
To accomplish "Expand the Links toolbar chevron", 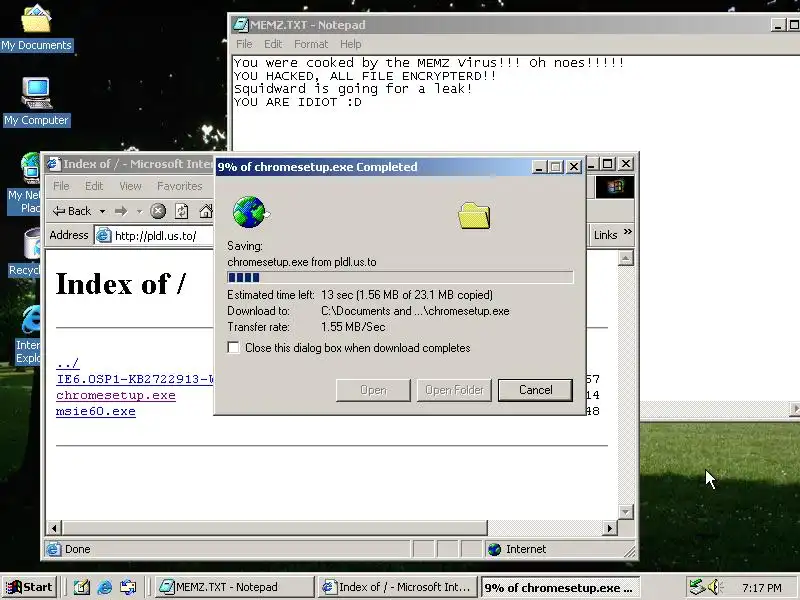I will pyautogui.click(x=628, y=232).
